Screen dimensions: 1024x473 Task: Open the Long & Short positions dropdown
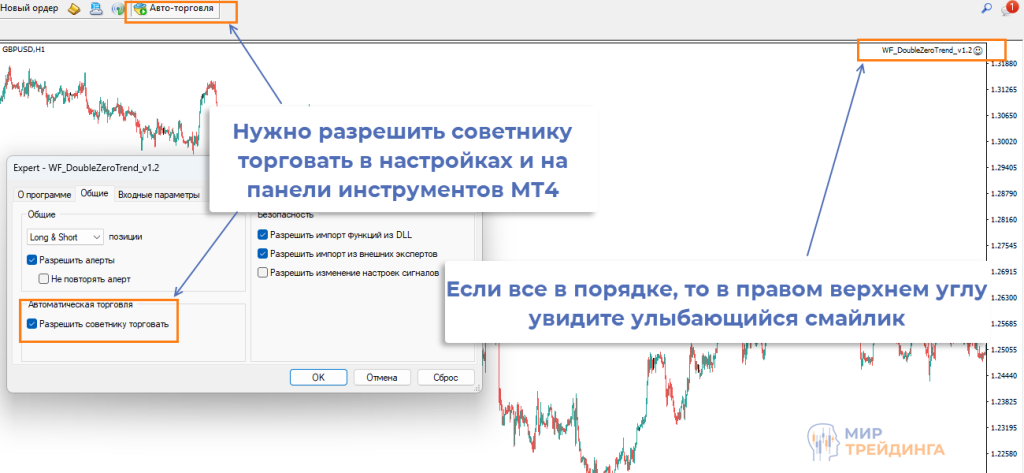point(65,236)
